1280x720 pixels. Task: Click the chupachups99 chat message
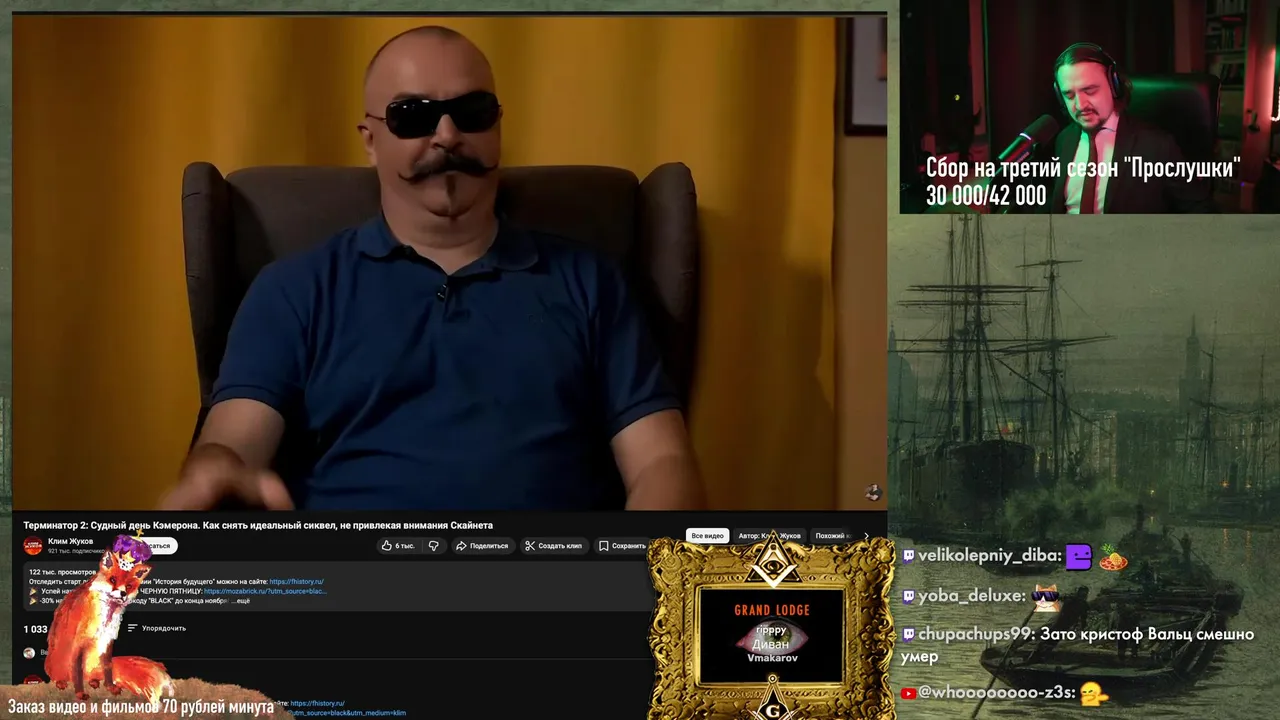(x=1077, y=645)
